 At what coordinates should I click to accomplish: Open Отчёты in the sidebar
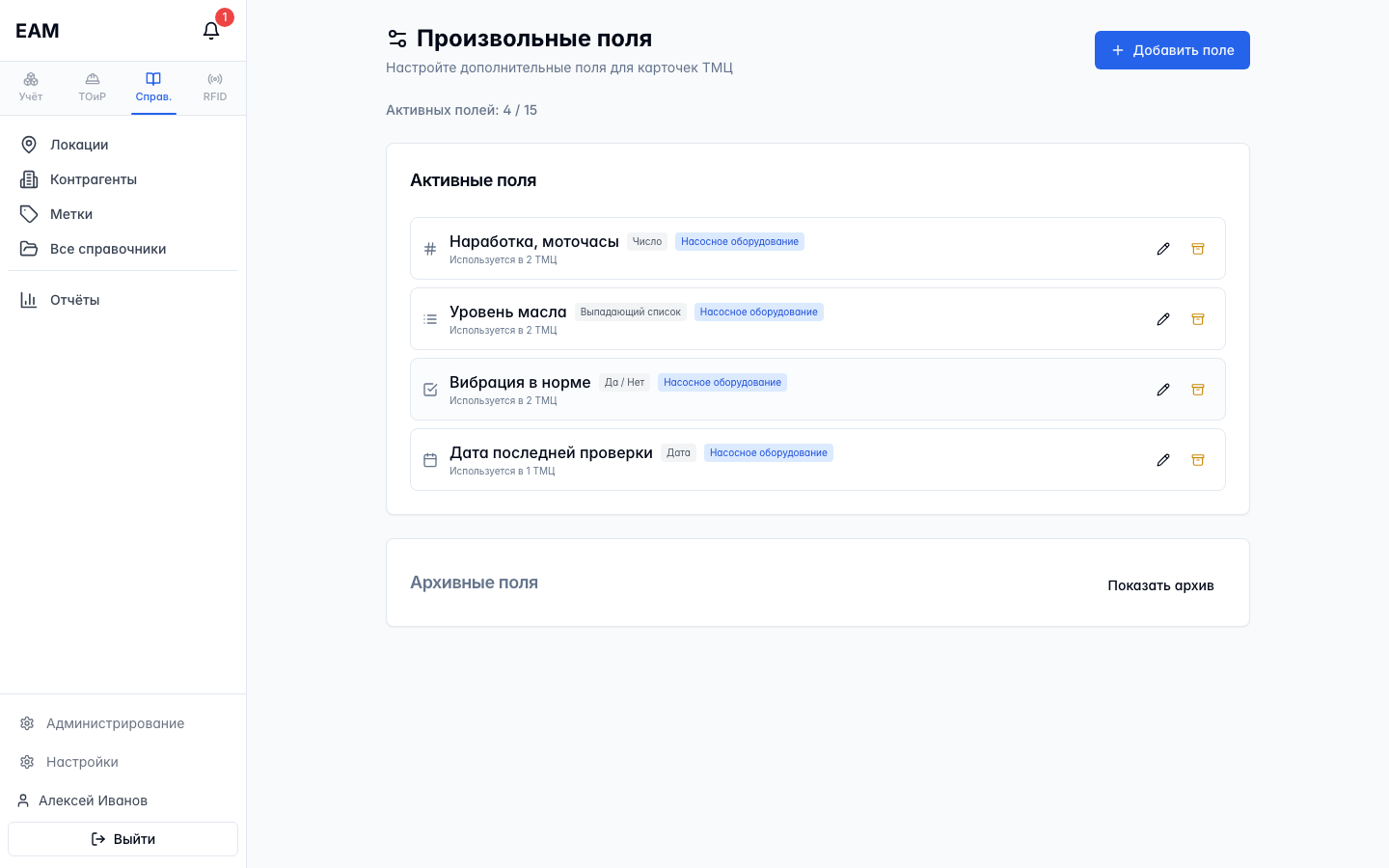pos(123,300)
